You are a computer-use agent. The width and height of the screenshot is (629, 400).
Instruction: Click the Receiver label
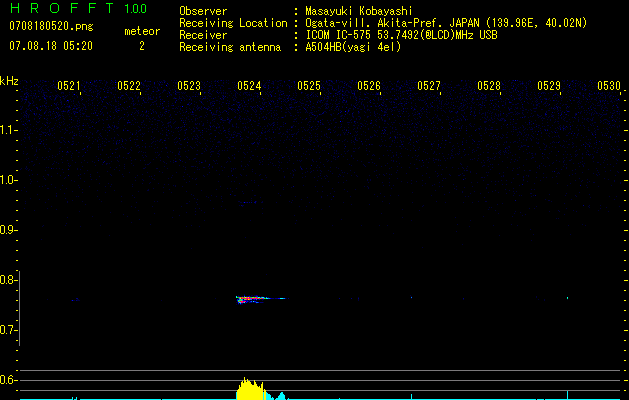[203, 35]
